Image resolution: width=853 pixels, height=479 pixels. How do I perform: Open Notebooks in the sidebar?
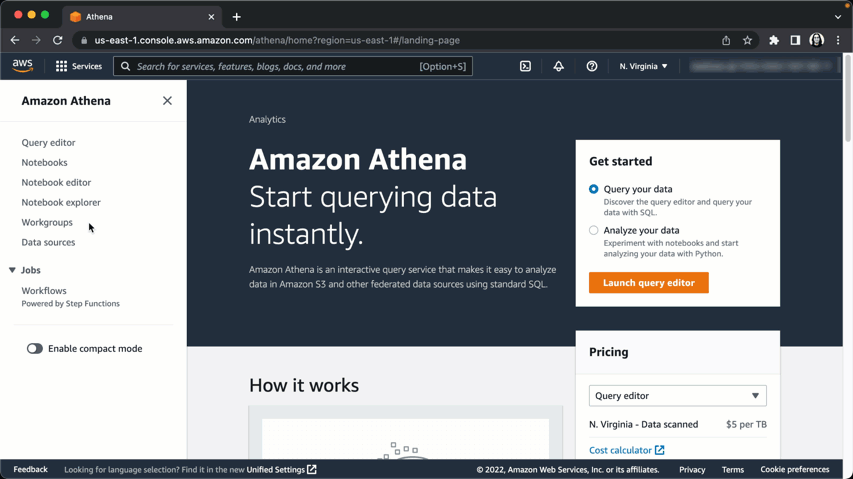click(x=45, y=163)
